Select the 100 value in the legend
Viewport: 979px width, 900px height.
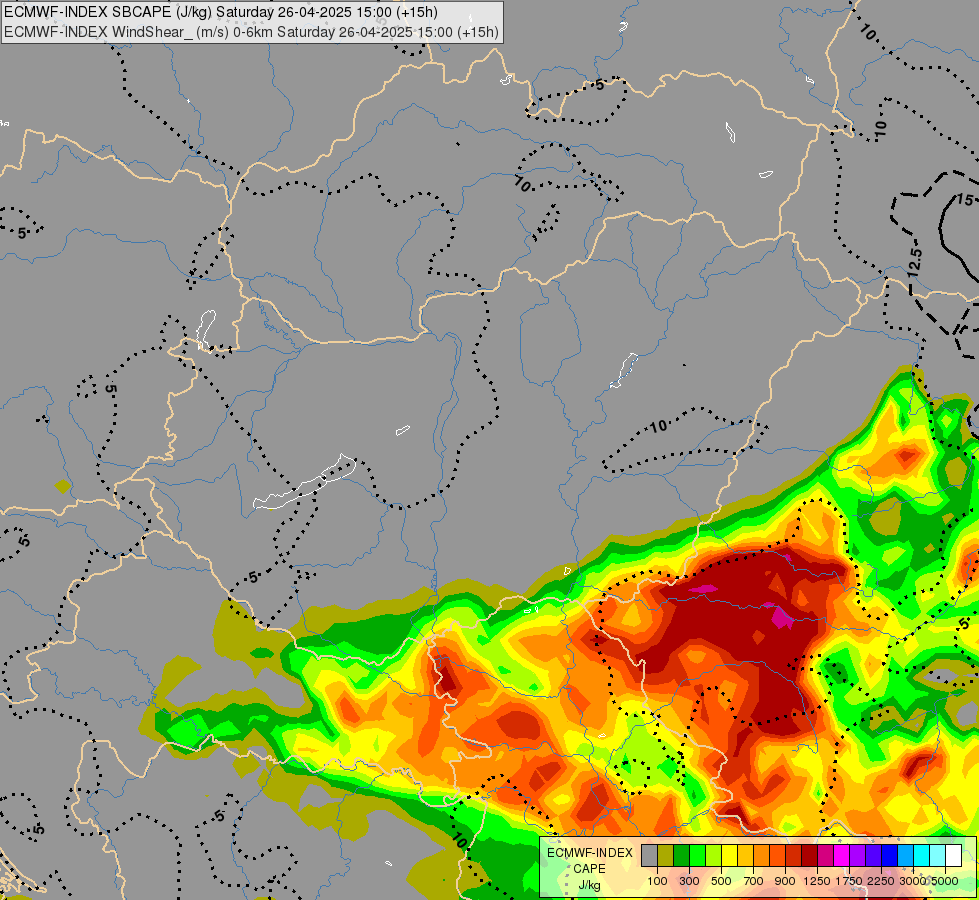[x=657, y=881]
